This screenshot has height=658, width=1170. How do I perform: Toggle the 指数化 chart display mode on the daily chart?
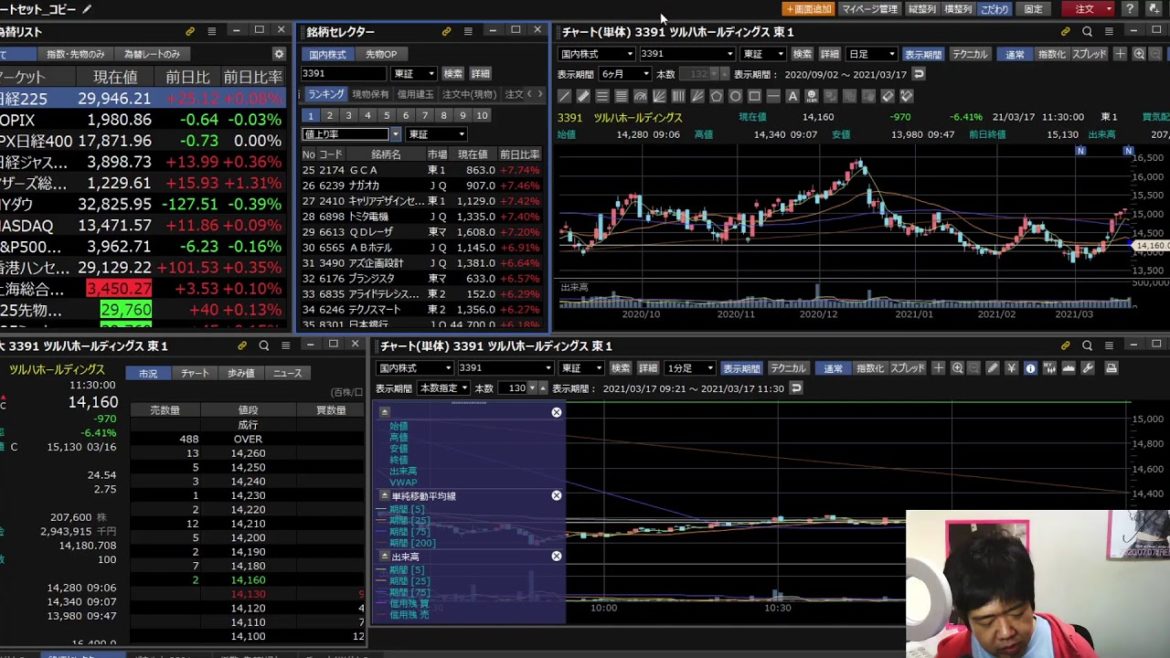[1050, 54]
